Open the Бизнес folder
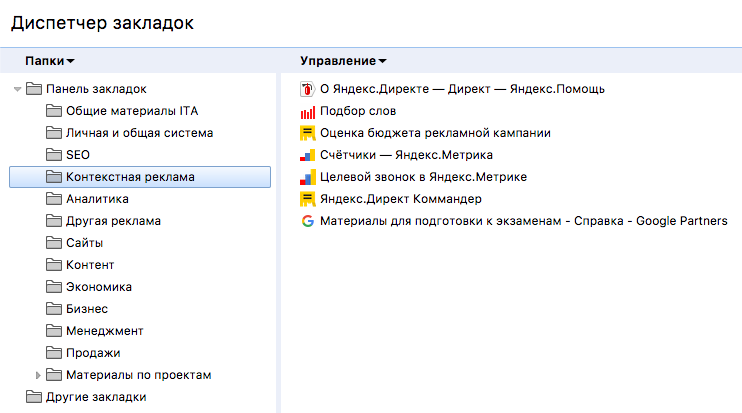The width and height of the screenshot is (742, 413). click(87, 309)
